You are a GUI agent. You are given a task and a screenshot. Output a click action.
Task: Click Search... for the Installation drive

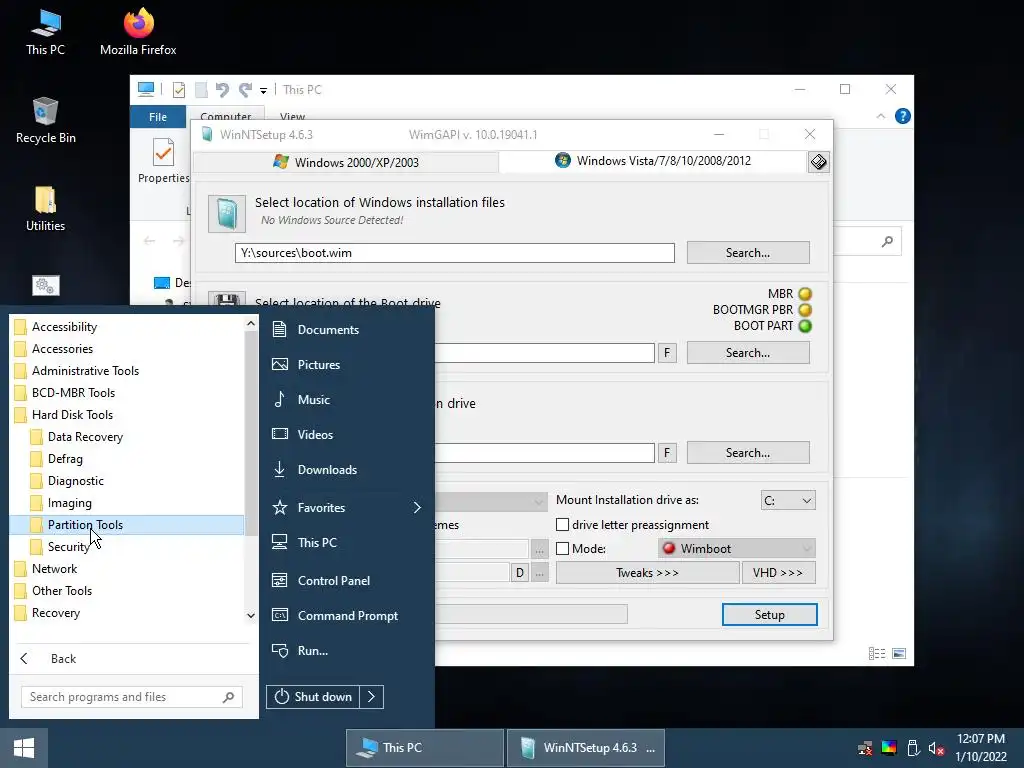[748, 453]
